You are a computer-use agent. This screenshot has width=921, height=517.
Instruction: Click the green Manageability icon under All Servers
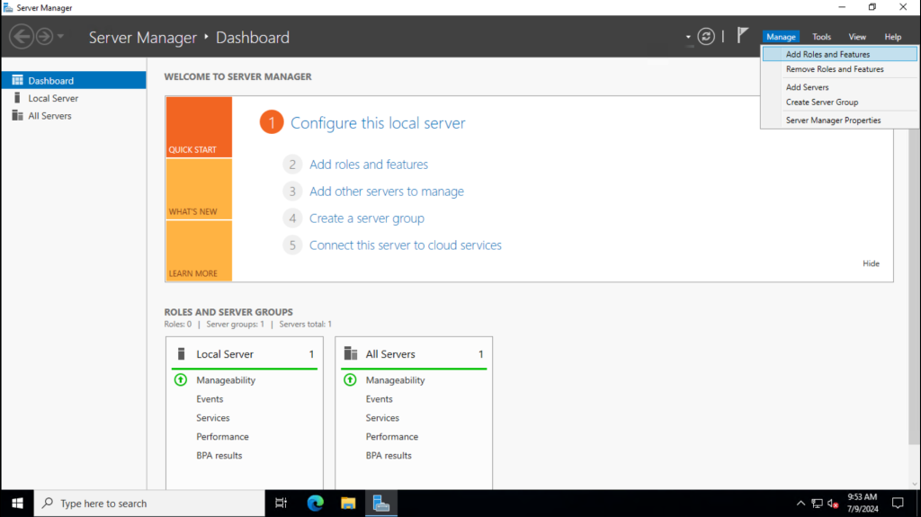[350, 380]
